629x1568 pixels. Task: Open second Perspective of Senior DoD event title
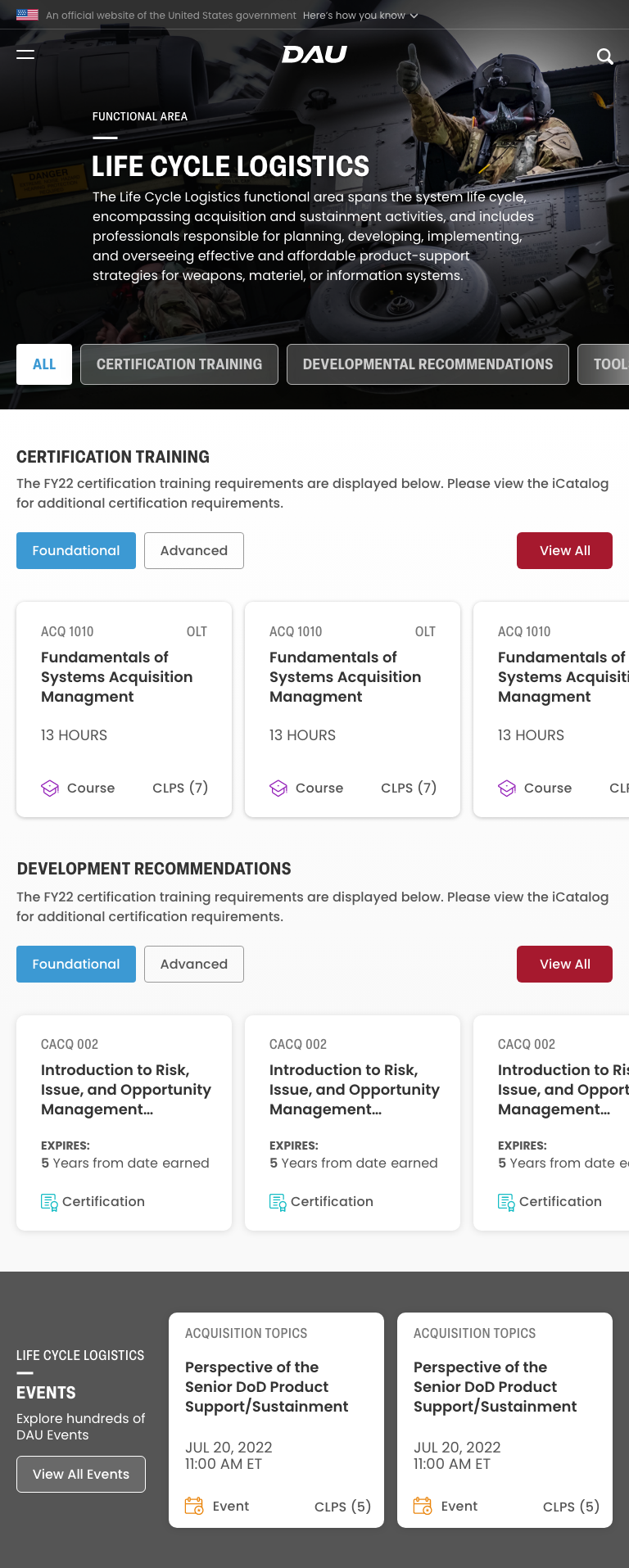[495, 1387]
